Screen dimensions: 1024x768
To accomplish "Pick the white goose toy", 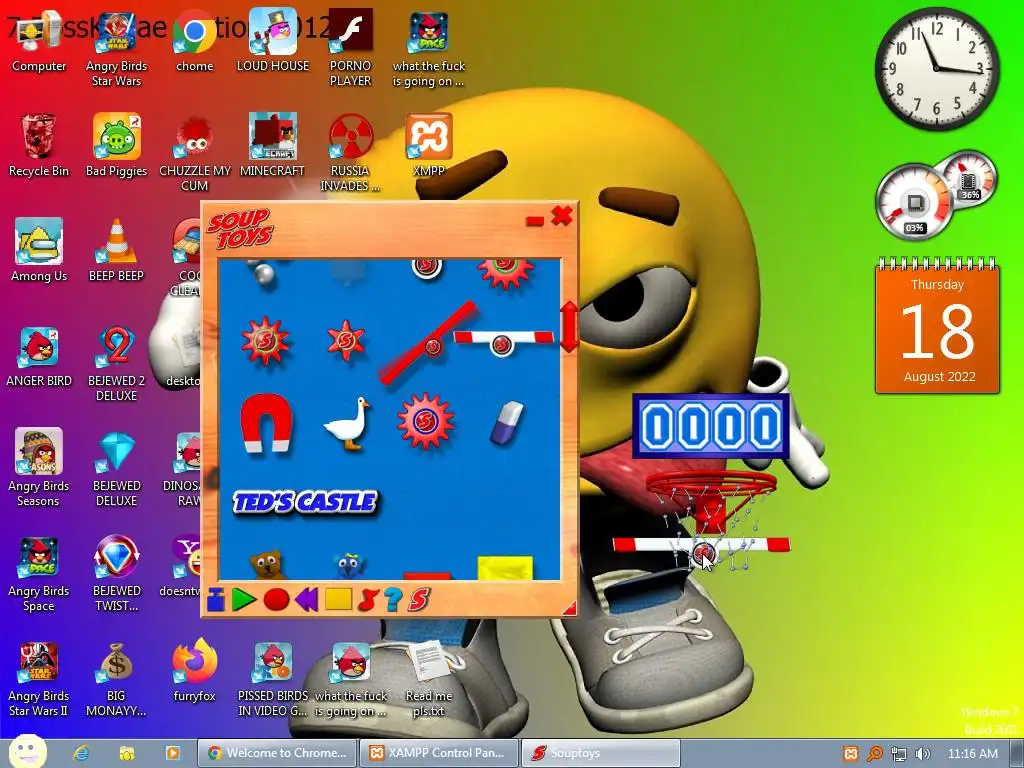I will (347, 423).
